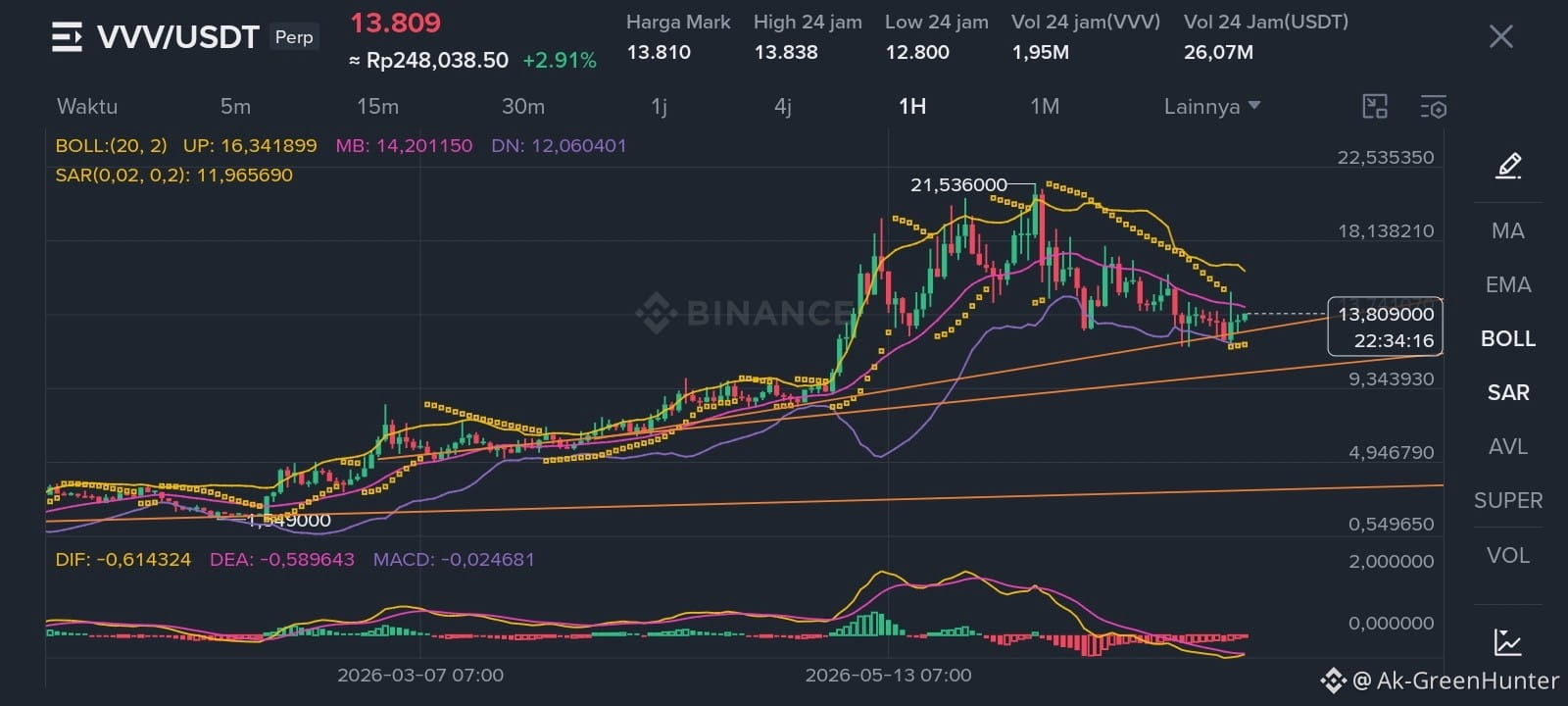
Task: Tap the current price tag 13,809000
Action: (x=1385, y=314)
